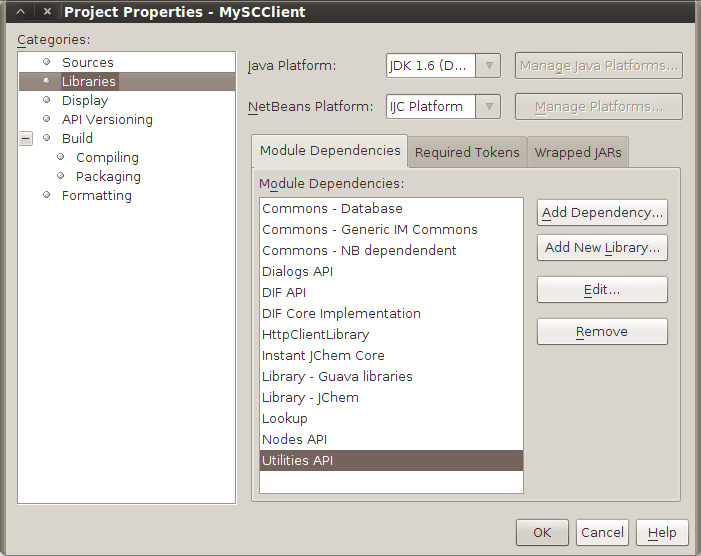The height and width of the screenshot is (556, 701).
Task: Select Library - Guava libraries dependency
Action: coord(337,376)
